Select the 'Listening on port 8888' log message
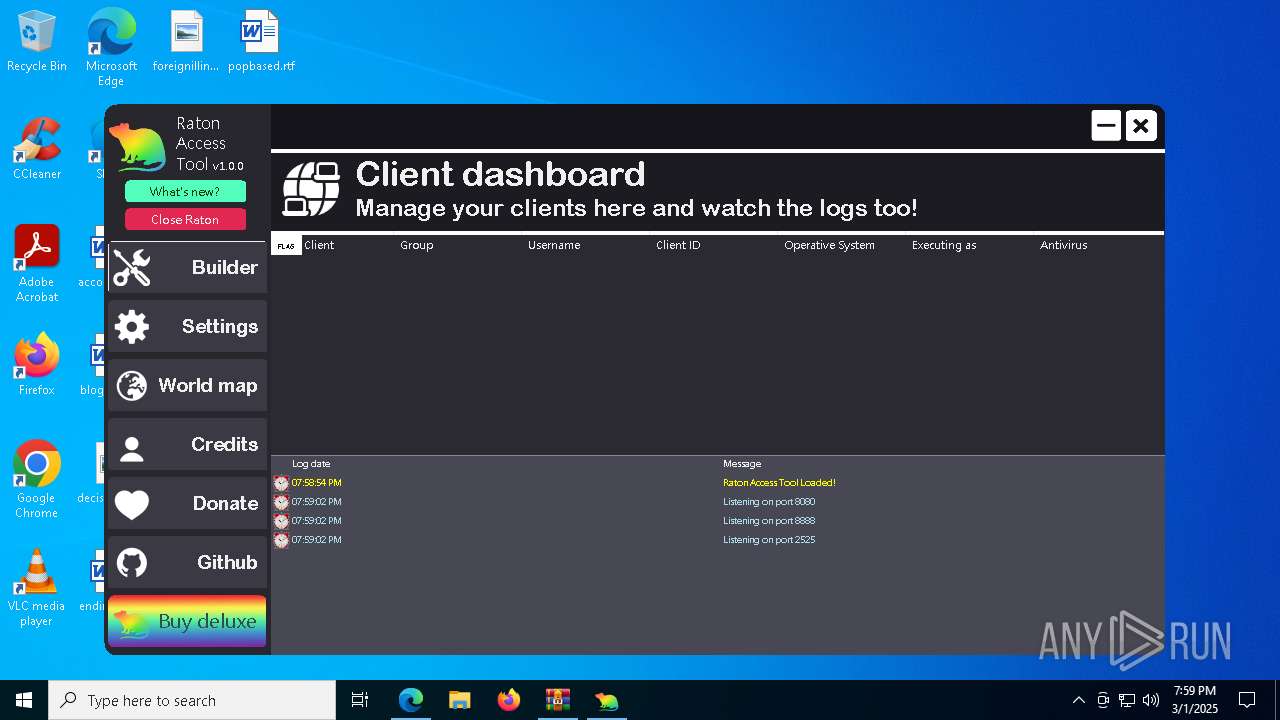Screen dimensions: 1280x720 tap(769, 521)
